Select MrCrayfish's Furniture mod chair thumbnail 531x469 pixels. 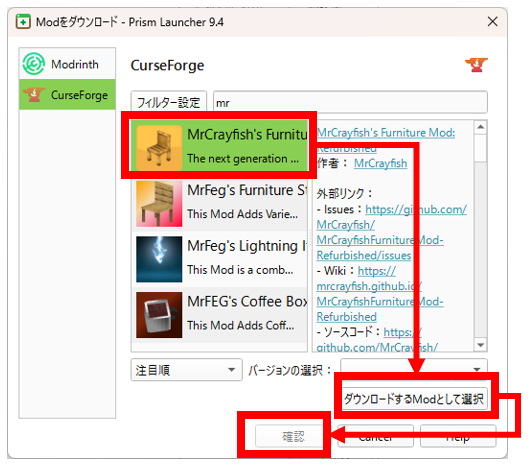pos(159,147)
